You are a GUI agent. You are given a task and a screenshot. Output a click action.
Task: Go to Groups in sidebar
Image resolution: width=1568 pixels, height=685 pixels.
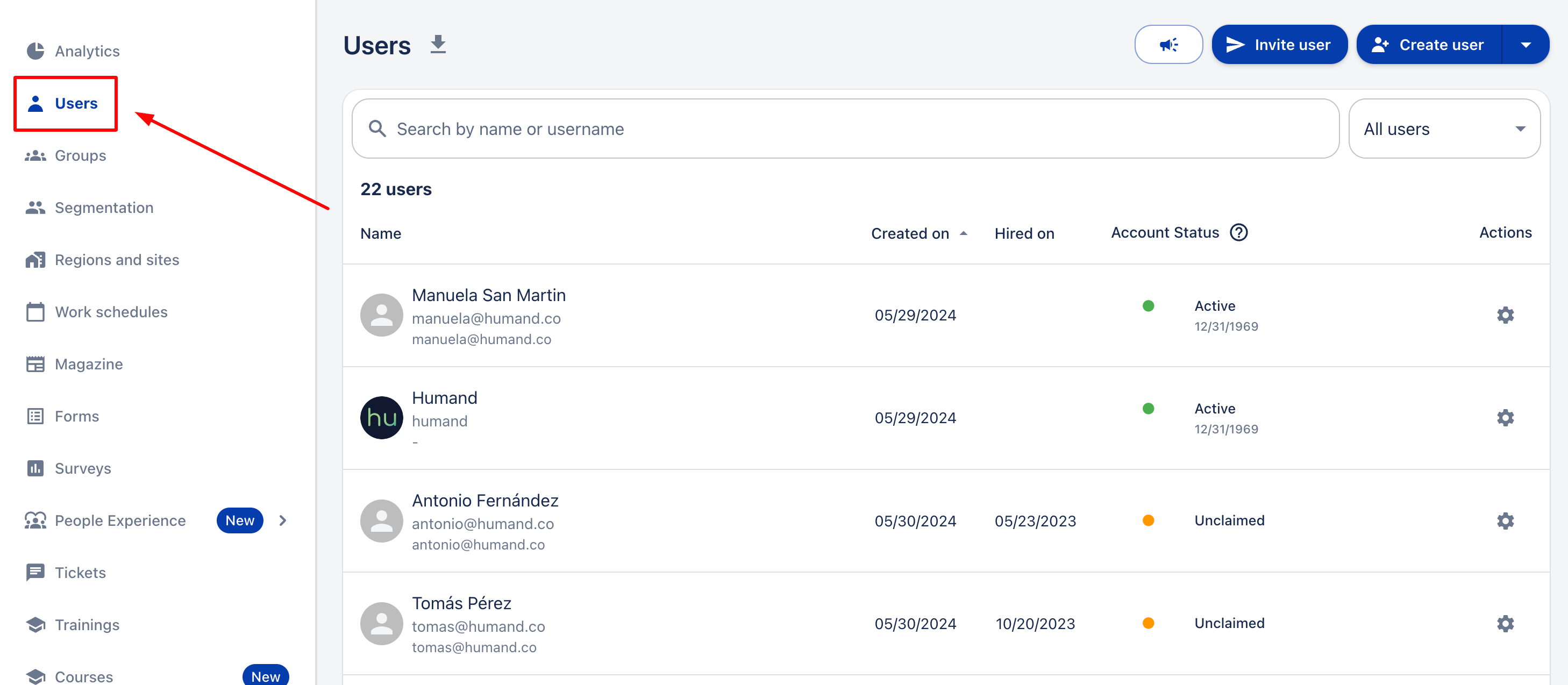(x=80, y=155)
